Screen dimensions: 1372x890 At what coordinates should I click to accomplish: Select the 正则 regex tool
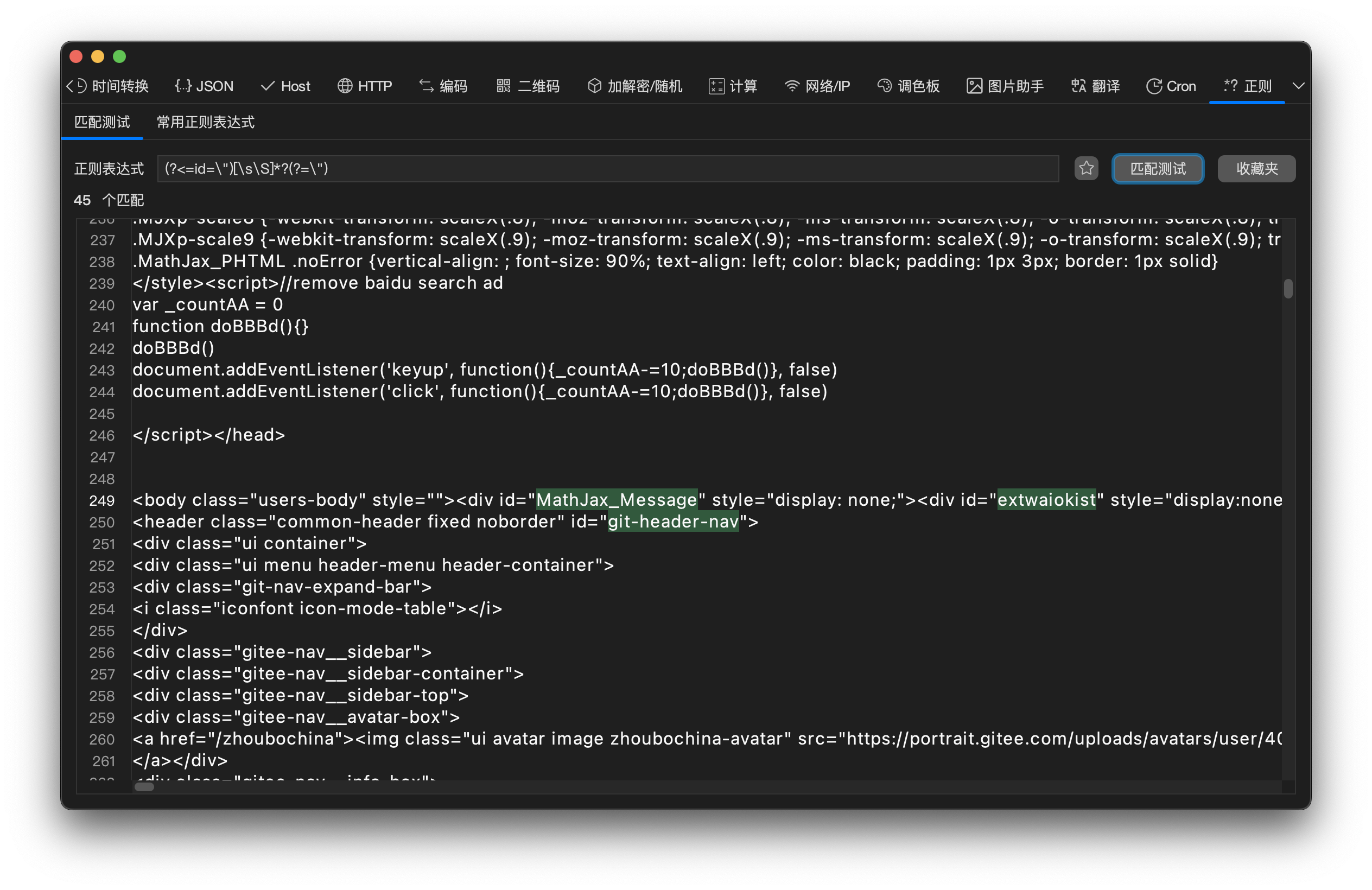1246,85
